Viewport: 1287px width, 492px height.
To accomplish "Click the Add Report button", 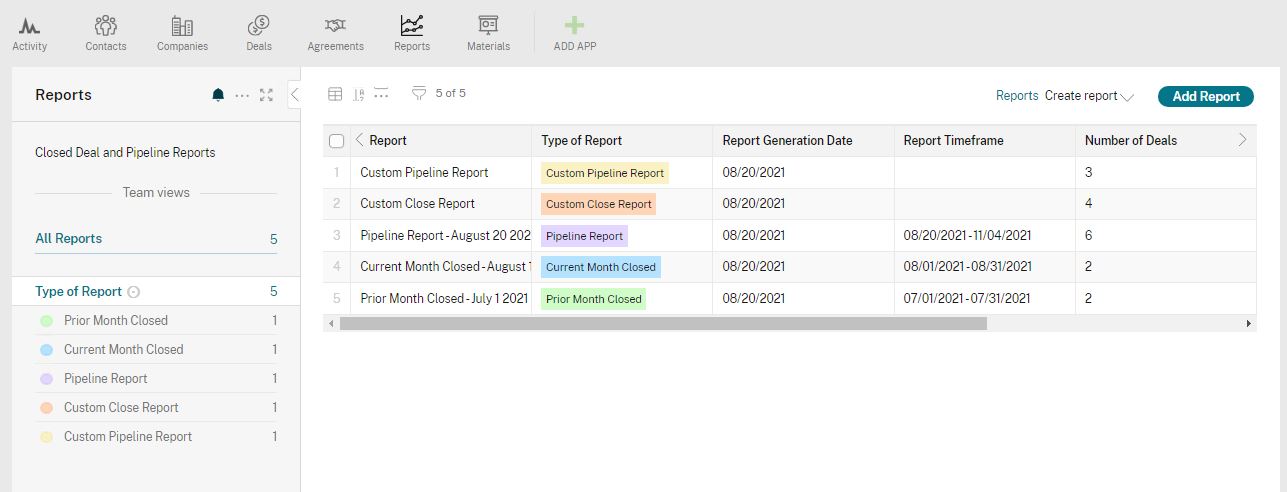I will [1205, 96].
